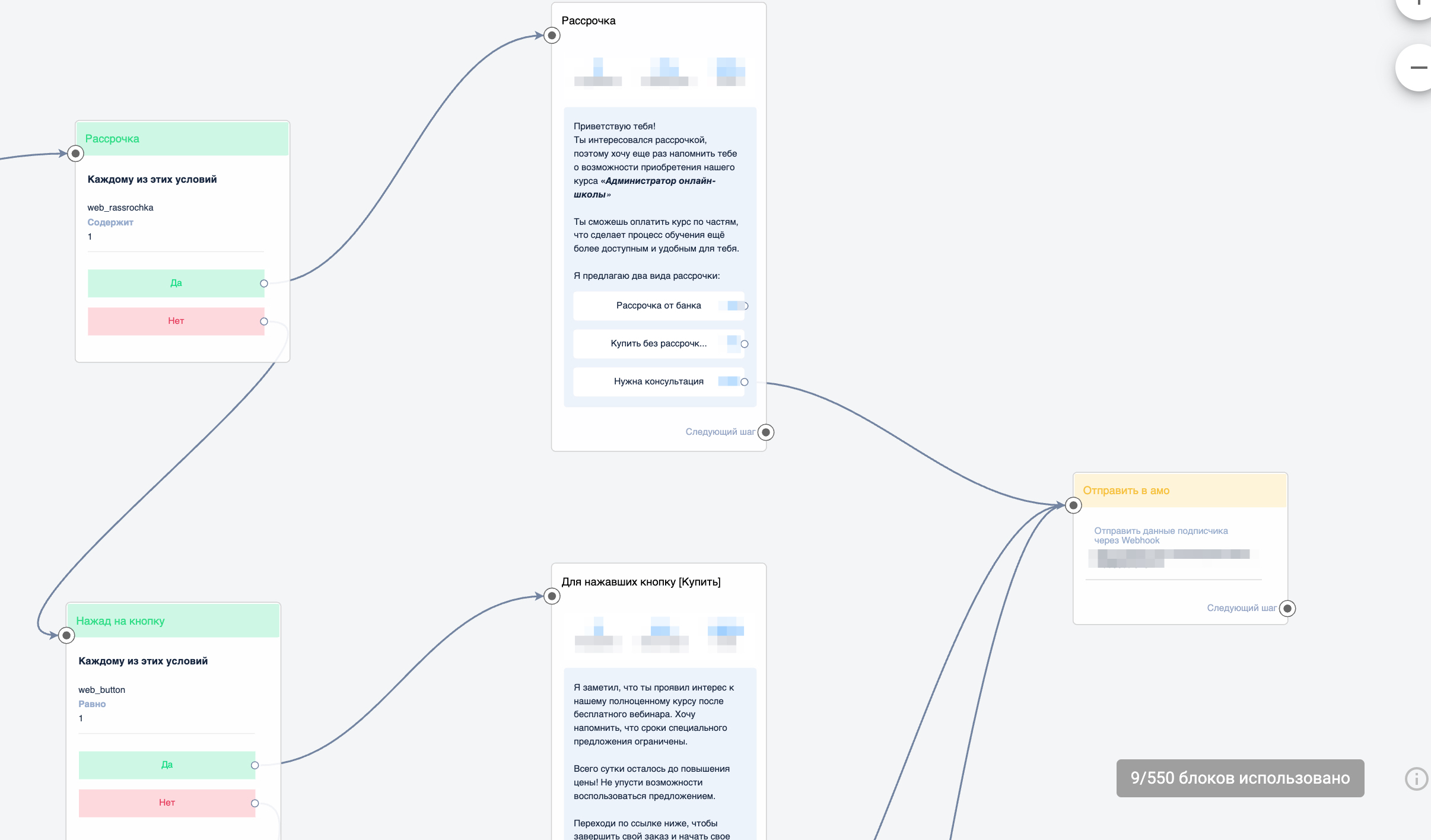Click the Нужна консультация button
1431x840 pixels.
pos(658,381)
